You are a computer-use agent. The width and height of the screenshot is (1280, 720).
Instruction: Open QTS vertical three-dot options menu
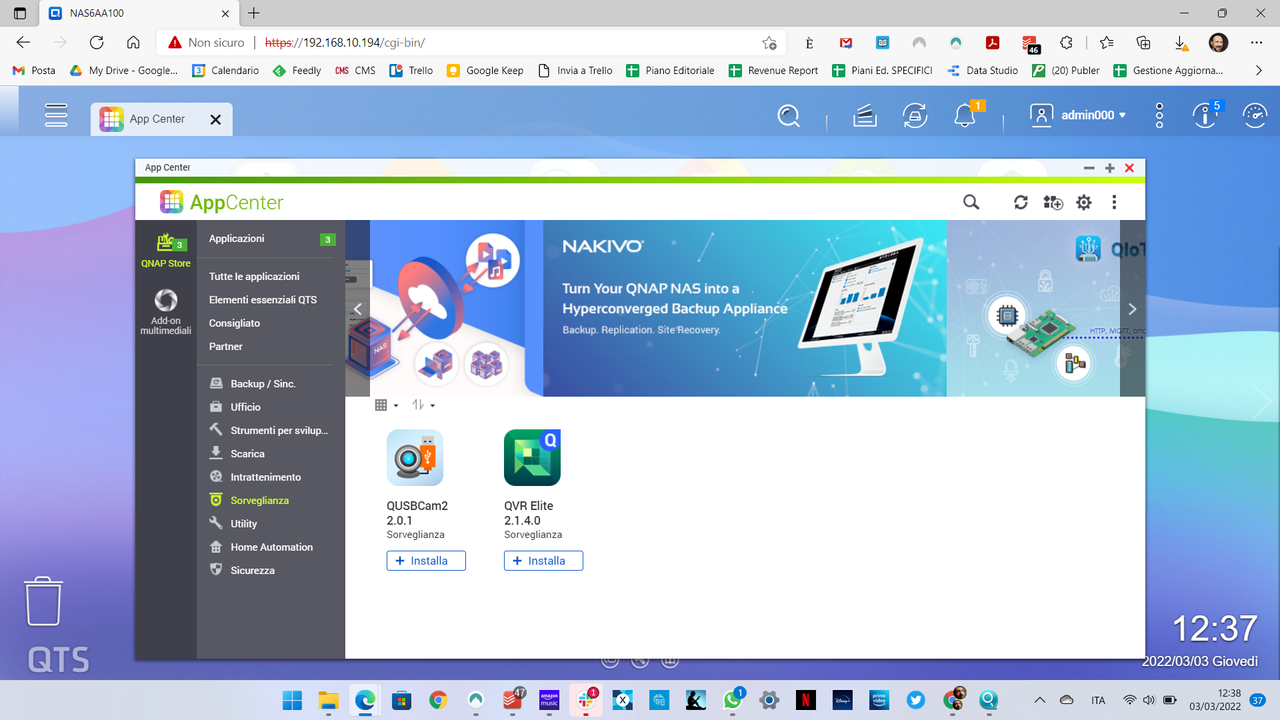point(1159,115)
